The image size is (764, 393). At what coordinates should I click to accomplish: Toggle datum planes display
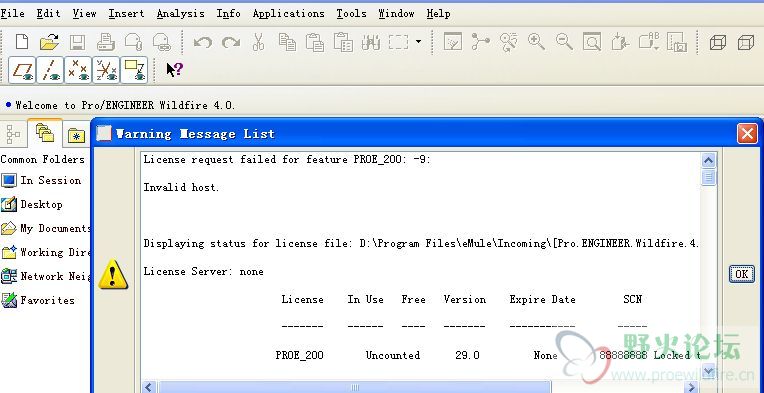(x=22, y=70)
